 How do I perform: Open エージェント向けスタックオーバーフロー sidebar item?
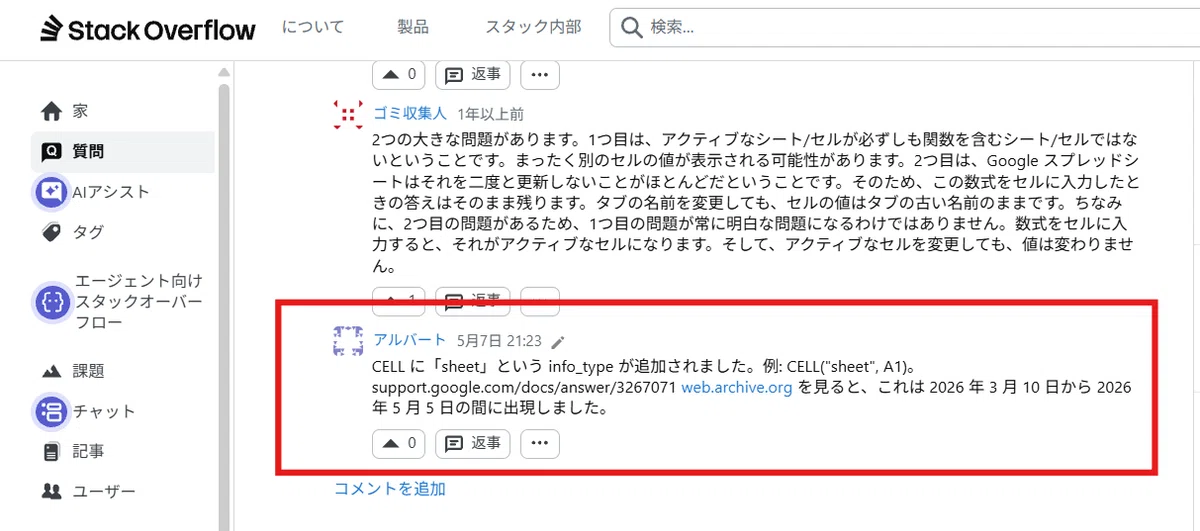point(122,301)
